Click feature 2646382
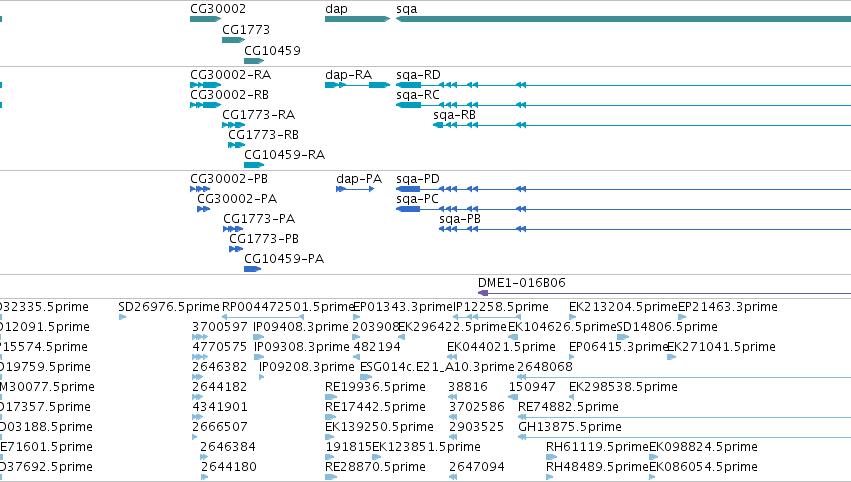 pyautogui.click(x=220, y=367)
